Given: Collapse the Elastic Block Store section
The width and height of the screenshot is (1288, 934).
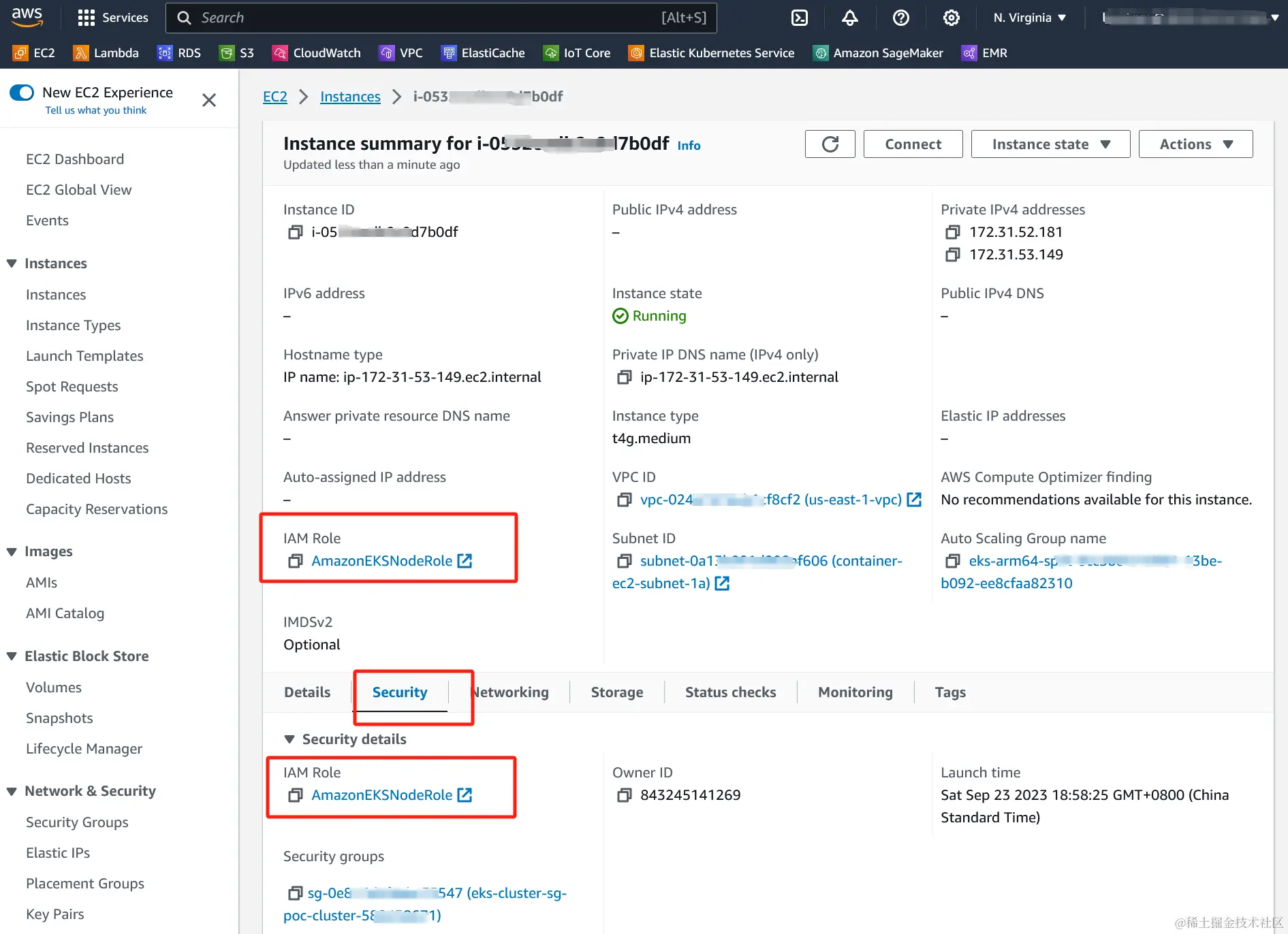Looking at the screenshot, I should 12,656.
